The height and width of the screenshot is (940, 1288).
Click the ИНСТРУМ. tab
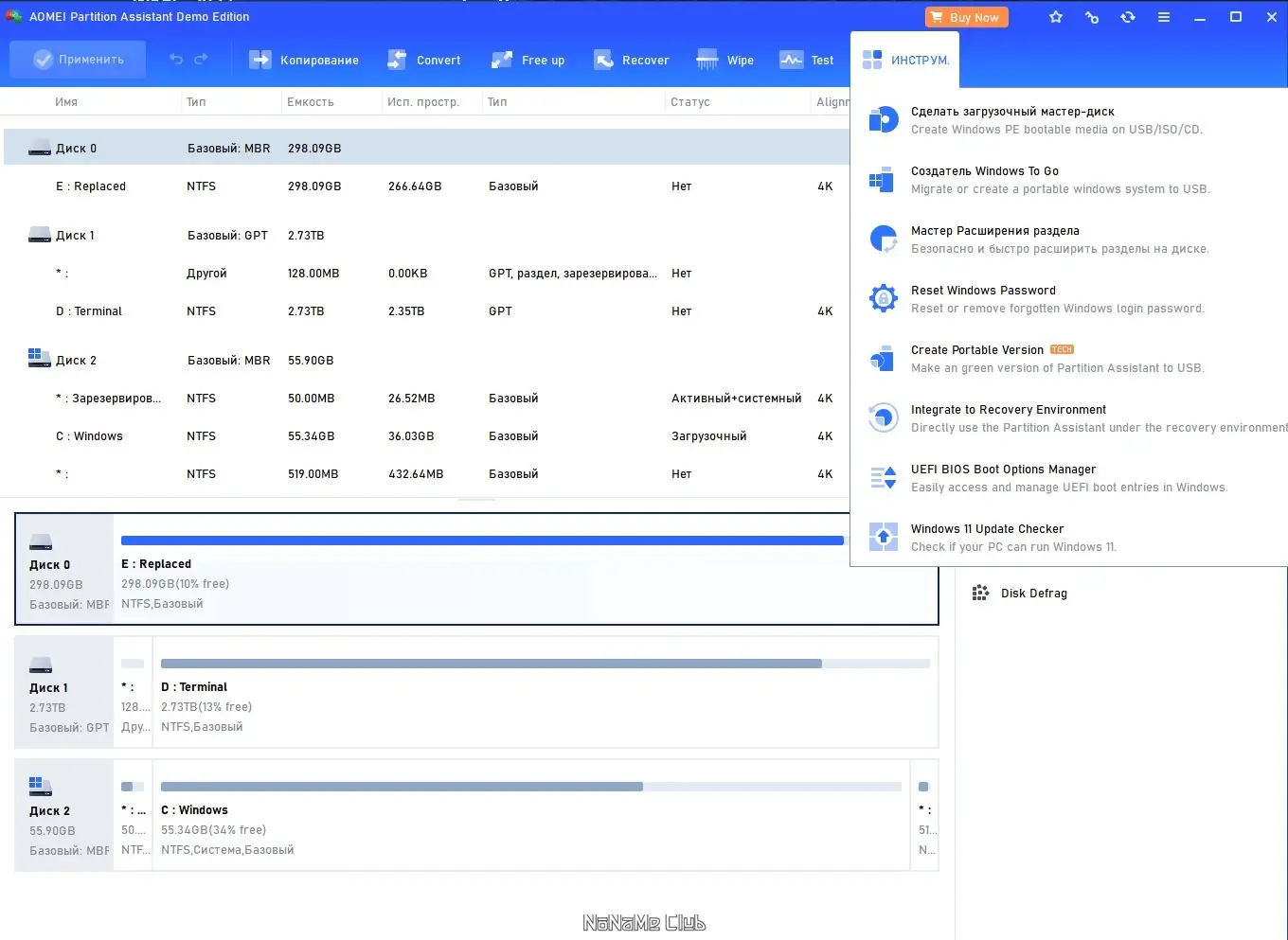point(905,60)
